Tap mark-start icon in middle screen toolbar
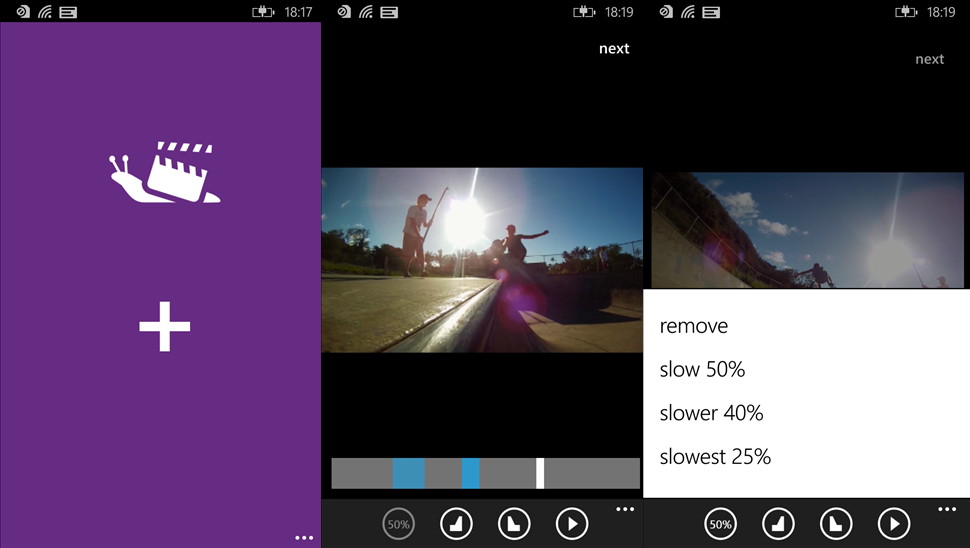 click(457, 524)
